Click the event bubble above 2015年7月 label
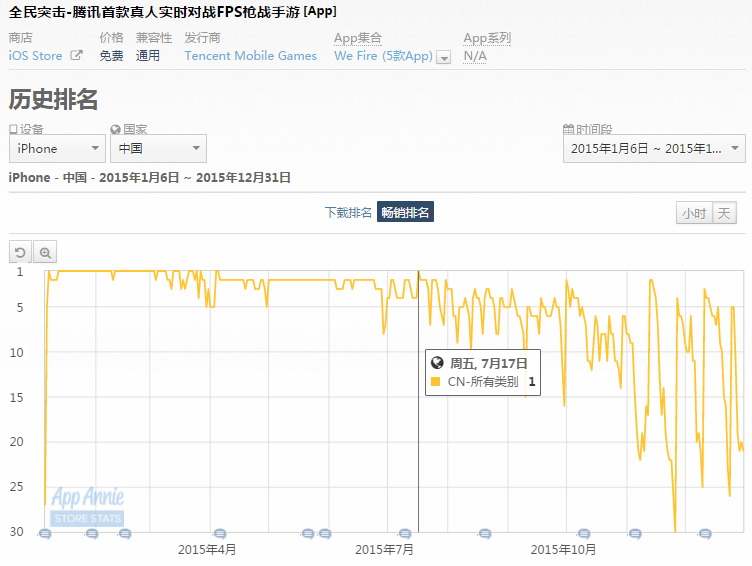This screenshot has width=752, height=566. coord(405,534)
